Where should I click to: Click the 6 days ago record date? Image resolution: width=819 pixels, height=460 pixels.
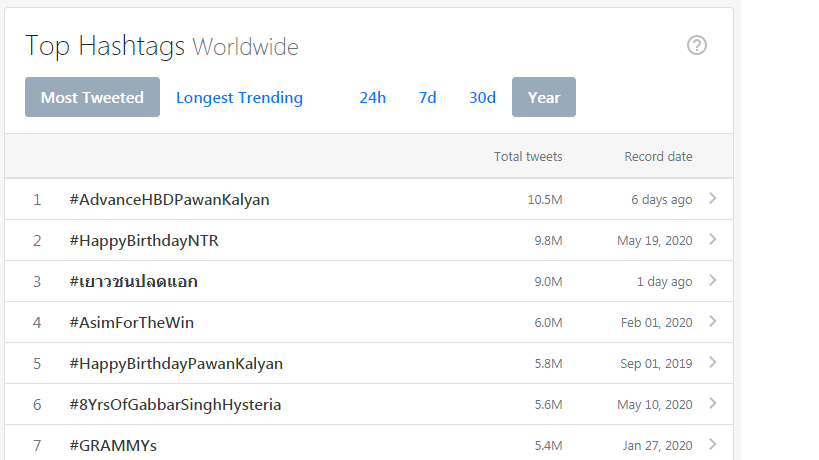(x=662, y=199)
